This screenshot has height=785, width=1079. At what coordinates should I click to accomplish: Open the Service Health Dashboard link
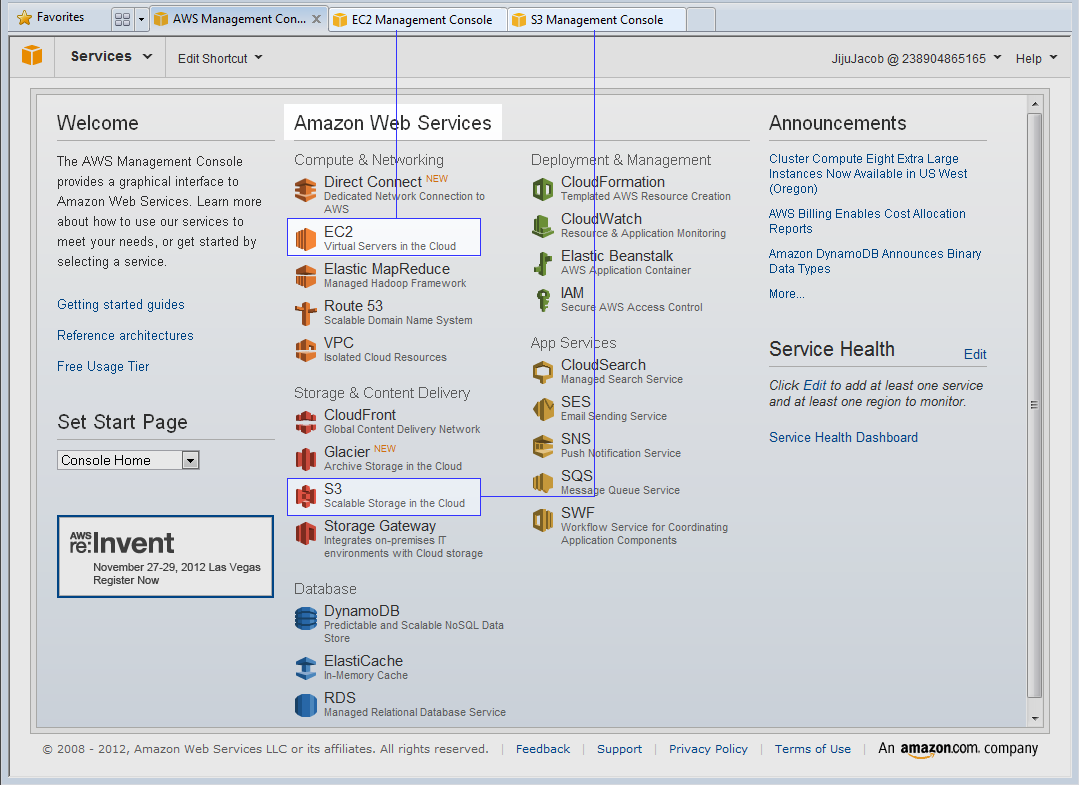click(x=843, y=437)
